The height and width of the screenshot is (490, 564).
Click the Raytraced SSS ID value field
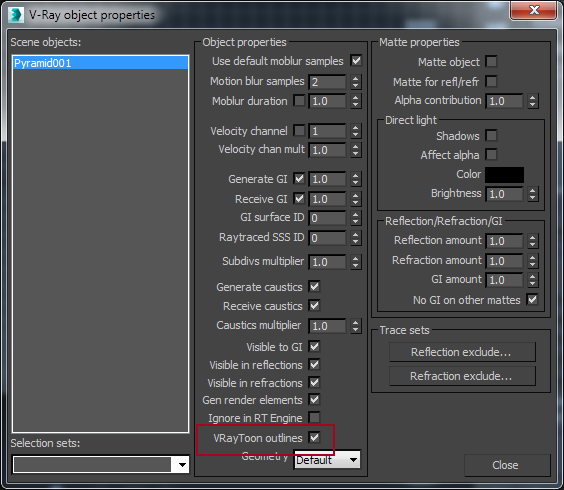click(327, 238)
